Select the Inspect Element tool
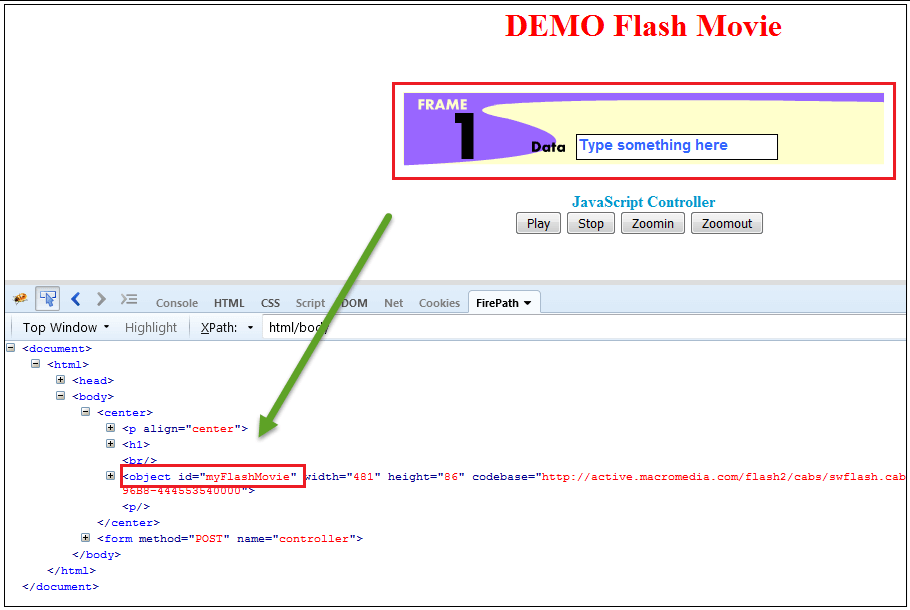The height and width of the screenshot is (610, 910). 47,299
